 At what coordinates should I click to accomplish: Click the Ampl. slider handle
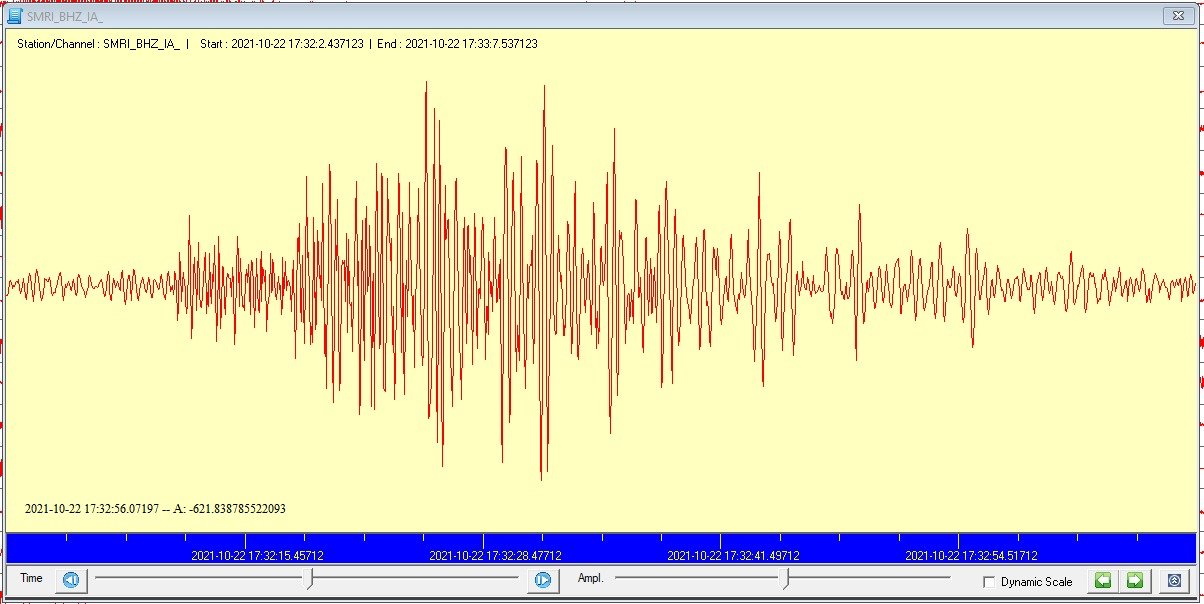point(787,578)
